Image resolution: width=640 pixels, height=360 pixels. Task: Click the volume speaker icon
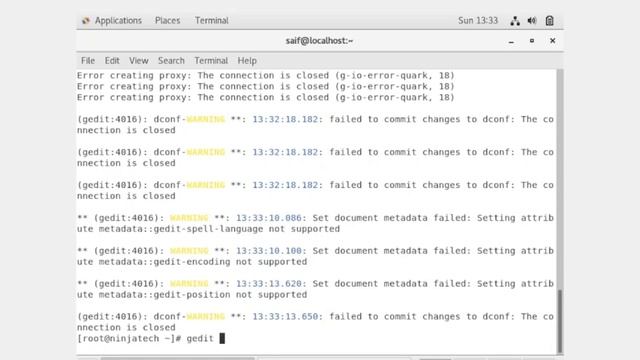click(x=532, y=21)
